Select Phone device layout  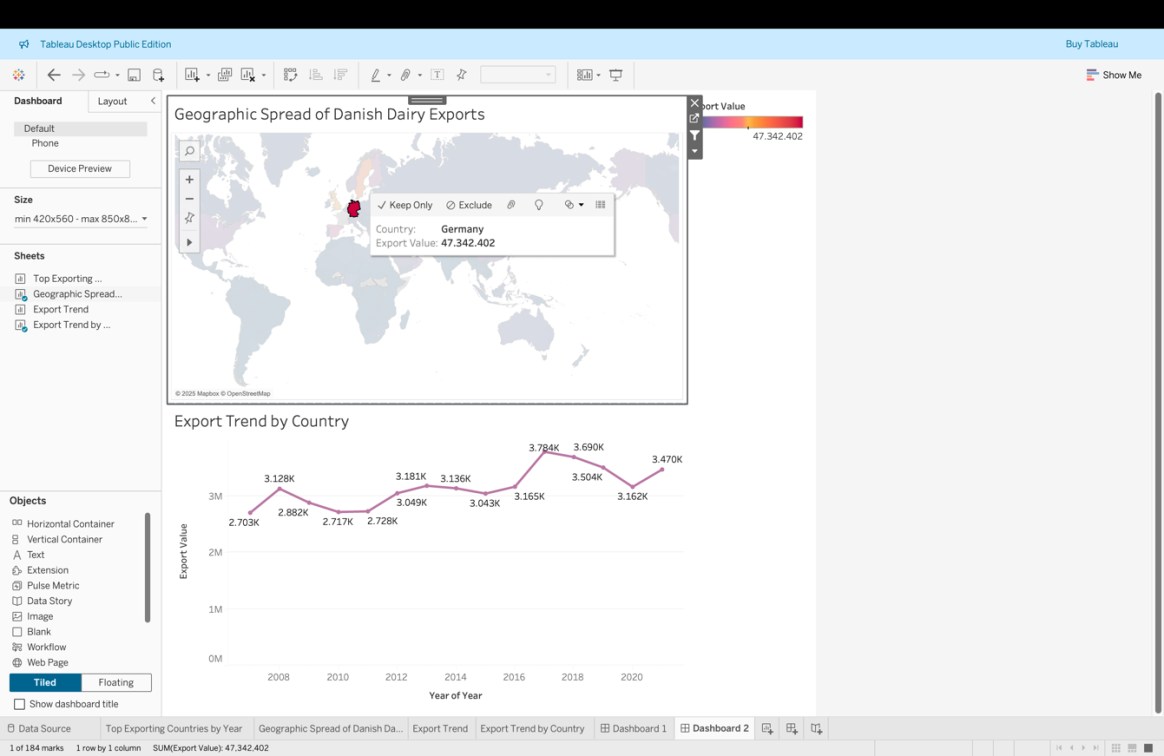tap(45, 143)
